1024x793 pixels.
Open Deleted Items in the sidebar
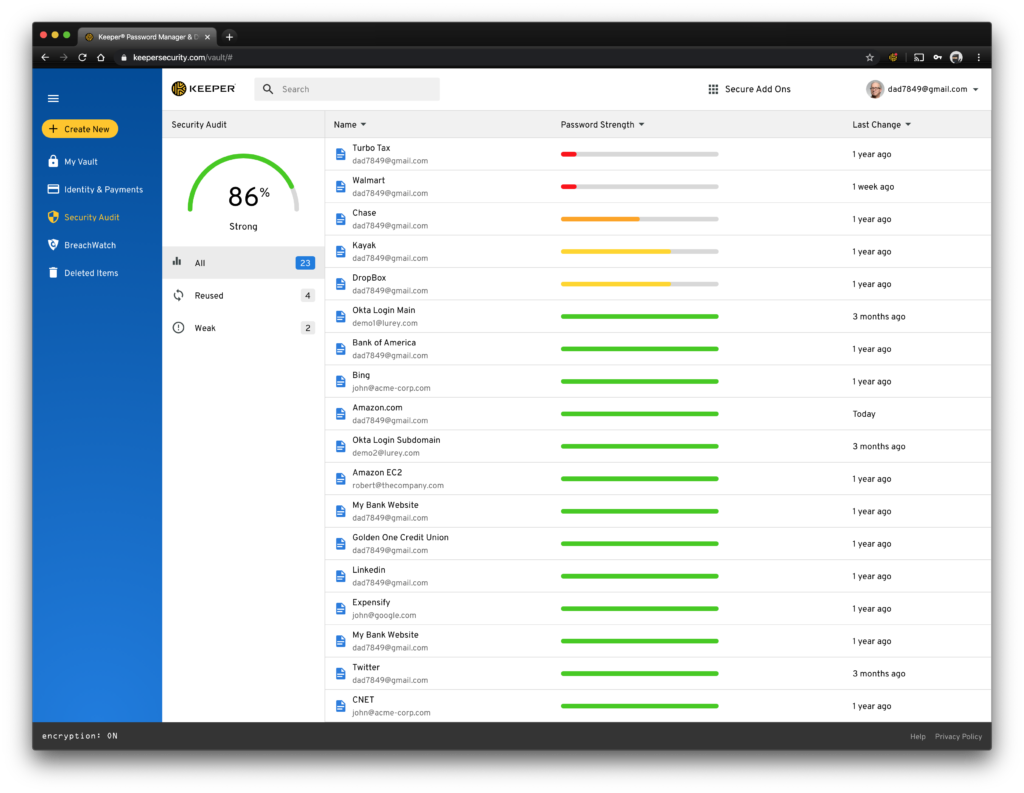(x=91, y=272)
